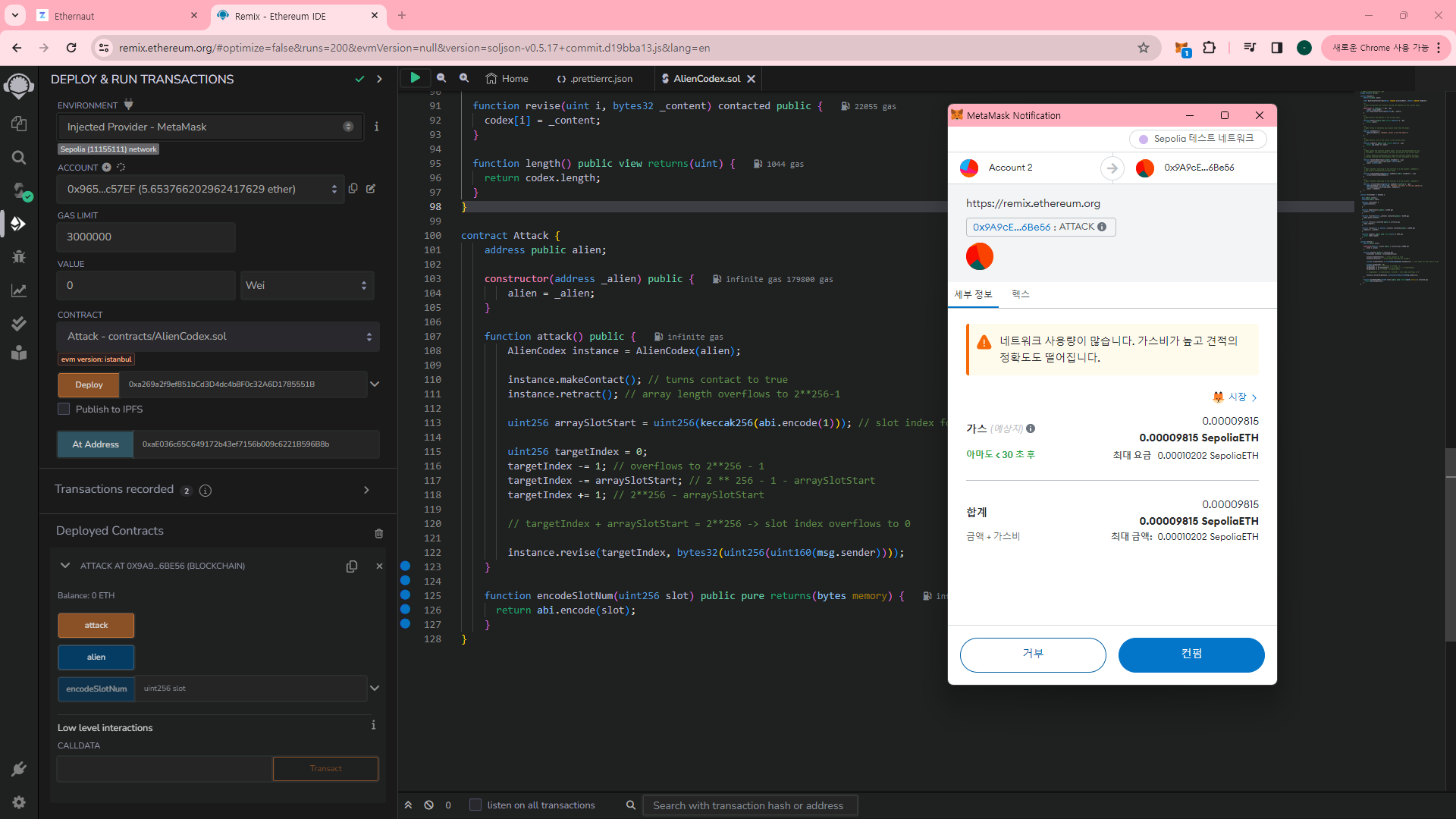The width and height of the screenshot is (1456, 819).
Task: Open the Account selection dropdown
Action: (x=201, y=189)
